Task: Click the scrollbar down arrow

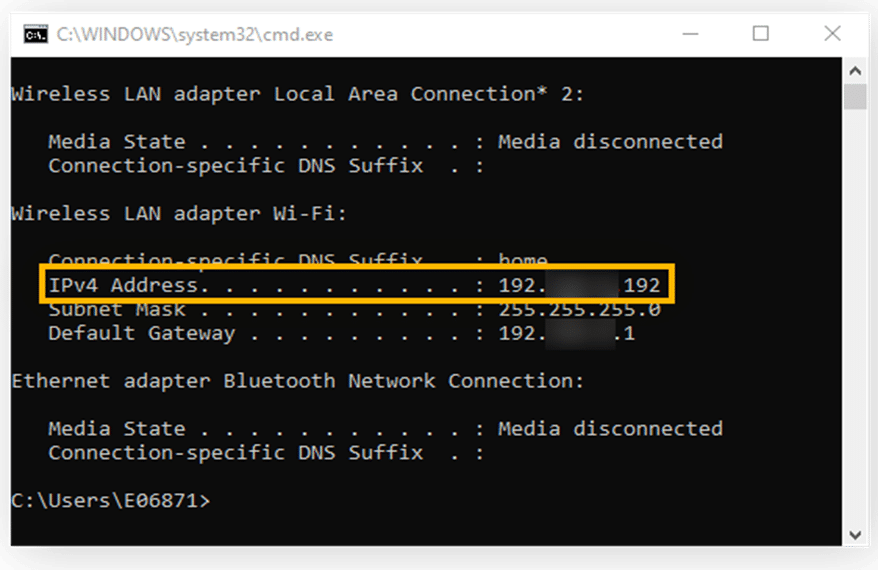Action: (x=855, y=534)
